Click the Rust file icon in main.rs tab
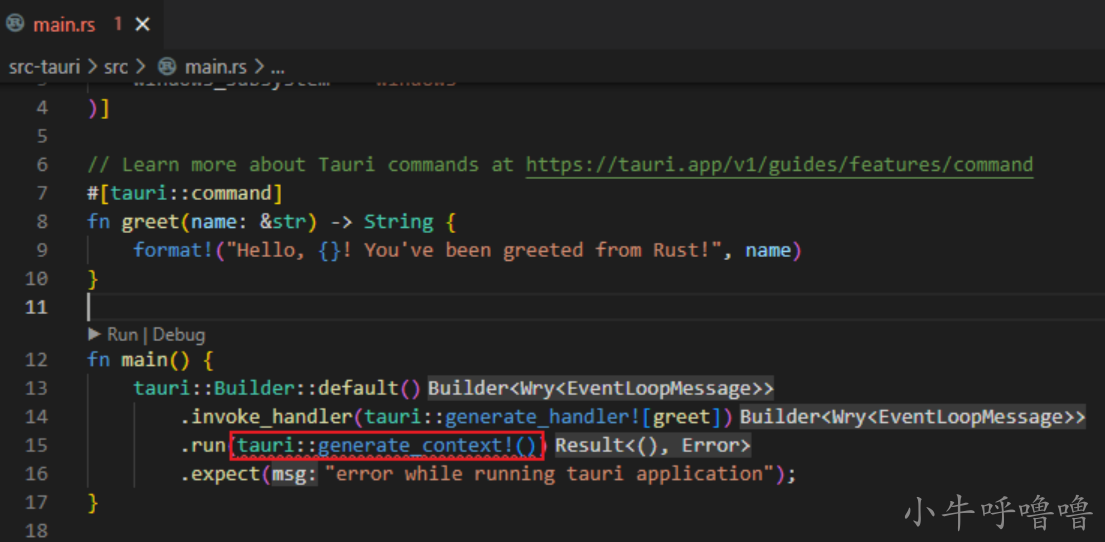Screen dimensions: 1105x542 point(16,25)
